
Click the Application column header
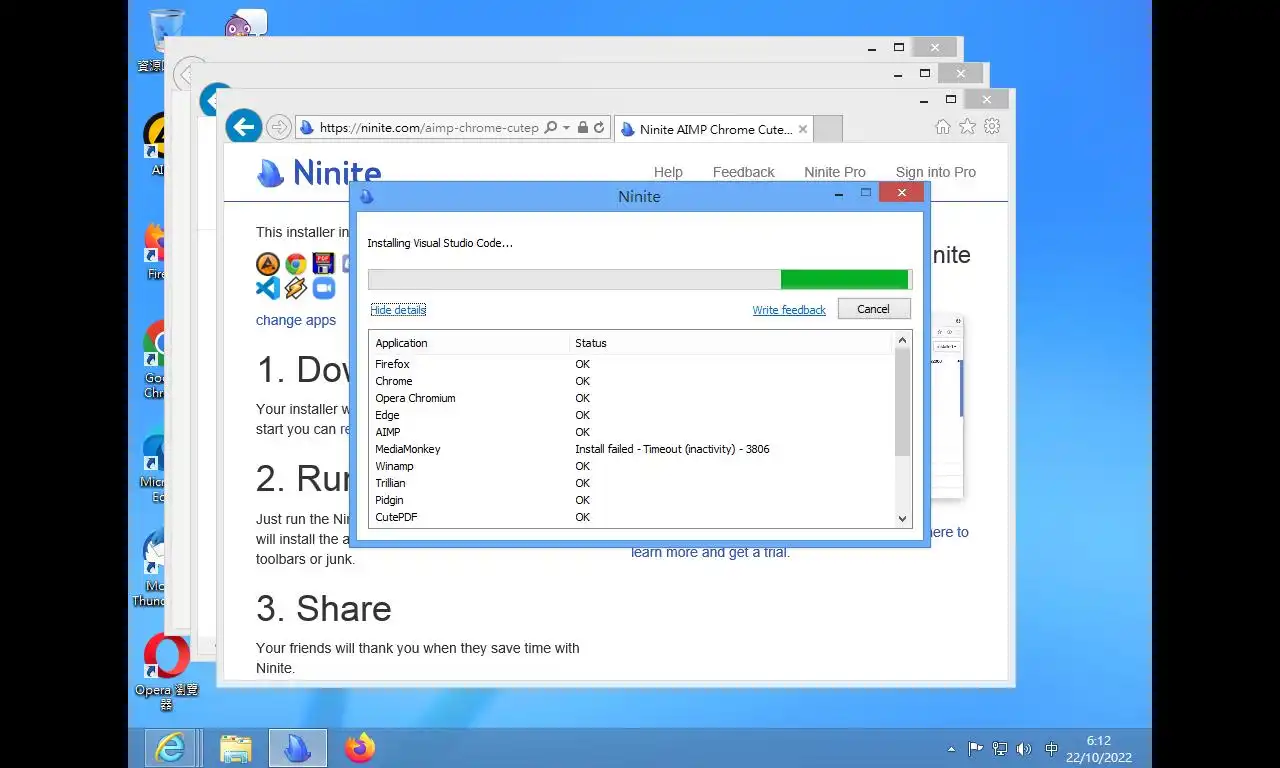[x=469, y=343]
